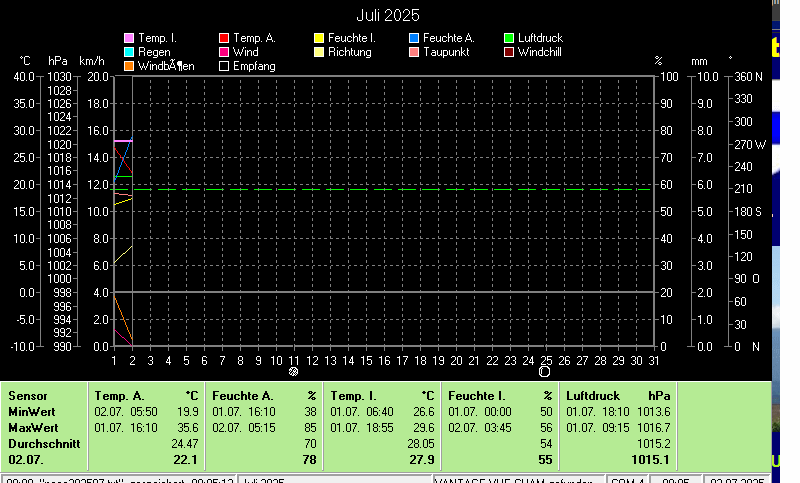Click the 'MaxWert' row label
Image resolution: width=800 pixels, height=483 pixels.
[x=33, y=428]
